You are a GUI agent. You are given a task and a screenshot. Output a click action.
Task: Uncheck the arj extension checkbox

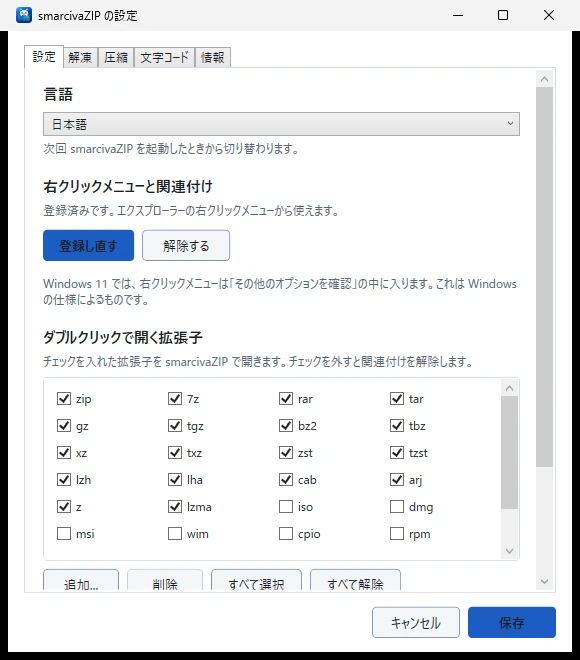[397, 479]
